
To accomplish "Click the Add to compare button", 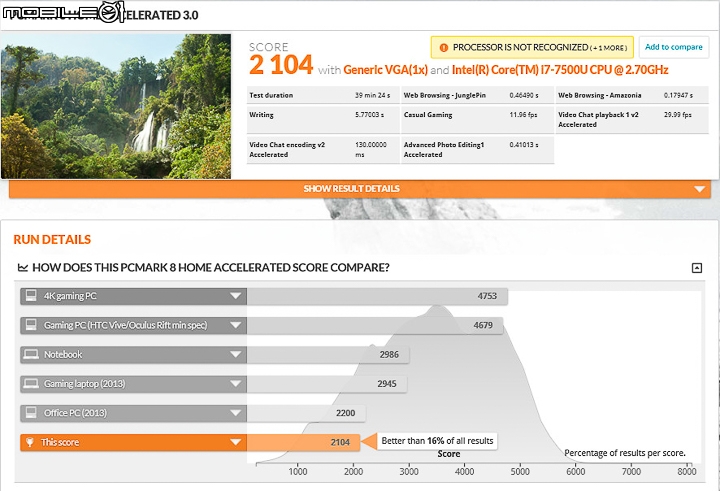I will point(673,47).
